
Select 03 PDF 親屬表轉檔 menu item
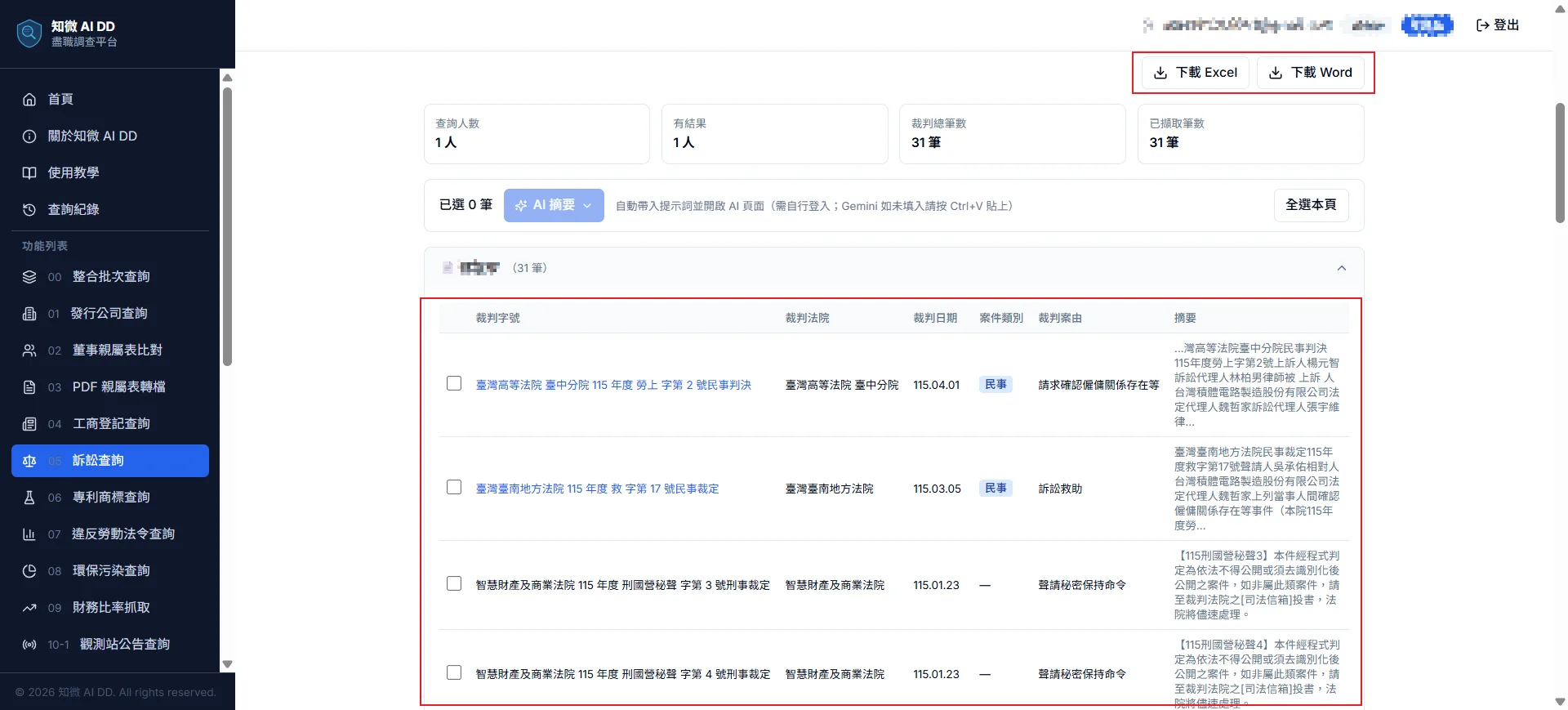pyautogui.click(x=110, y=387)
